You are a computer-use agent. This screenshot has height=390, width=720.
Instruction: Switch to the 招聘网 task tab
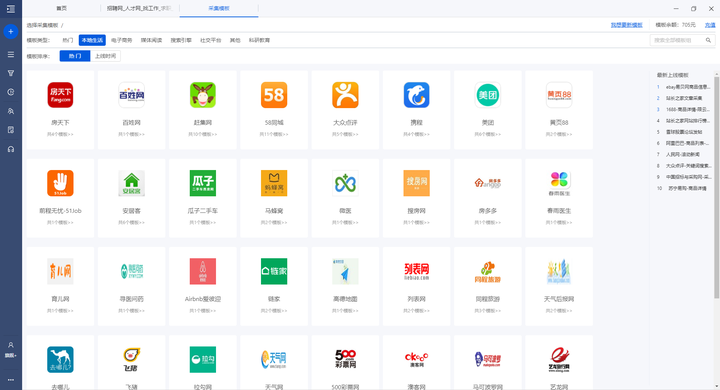140,8
